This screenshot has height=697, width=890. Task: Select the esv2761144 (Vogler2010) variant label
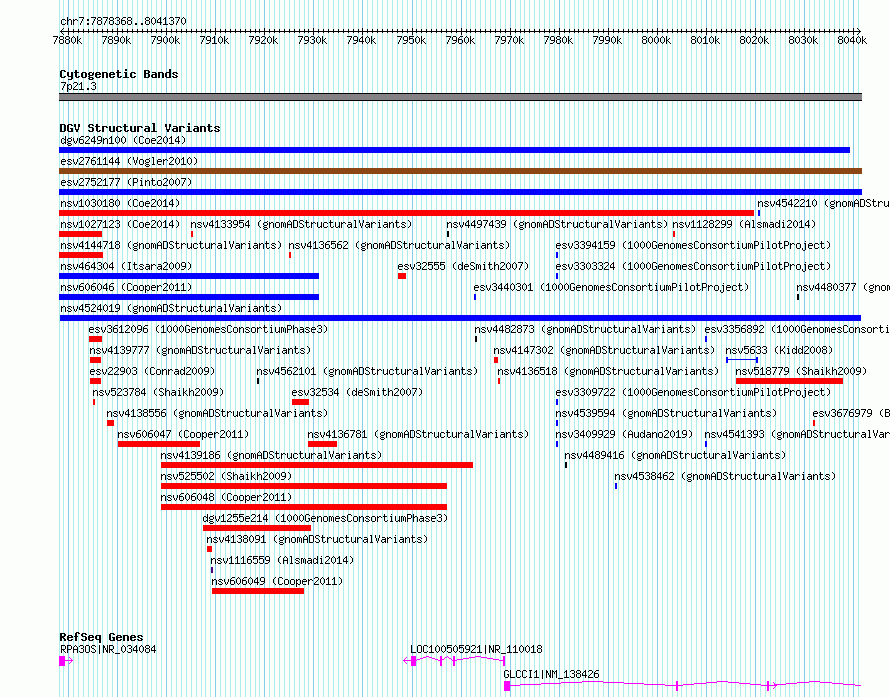click(x=129, y=161)
